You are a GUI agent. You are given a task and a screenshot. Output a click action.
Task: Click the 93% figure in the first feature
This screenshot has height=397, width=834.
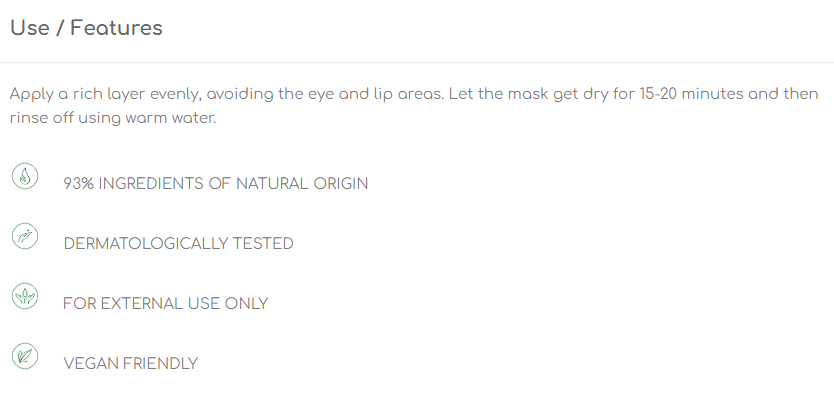(79, 184)
